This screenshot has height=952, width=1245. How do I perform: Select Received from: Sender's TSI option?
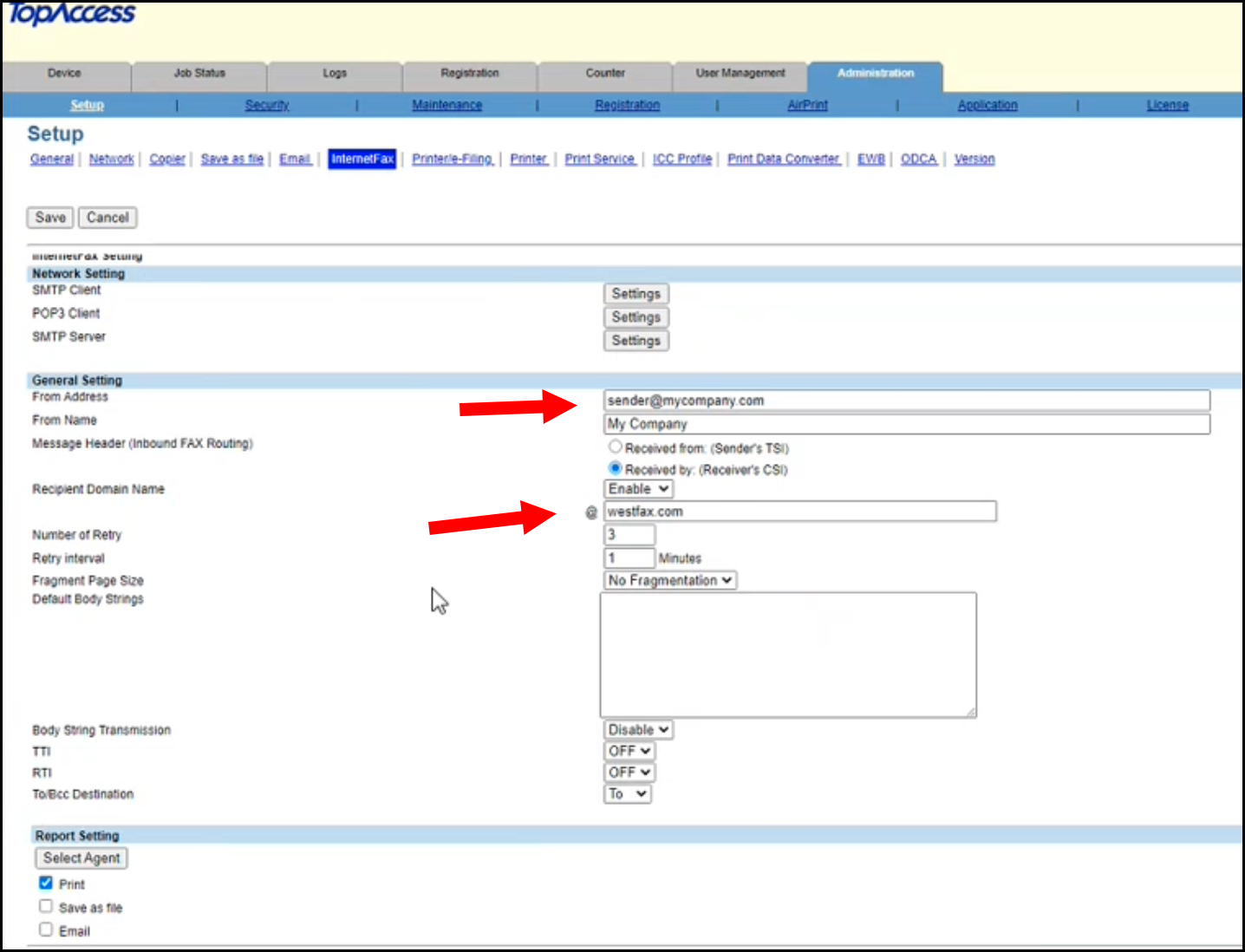point(615,446)
